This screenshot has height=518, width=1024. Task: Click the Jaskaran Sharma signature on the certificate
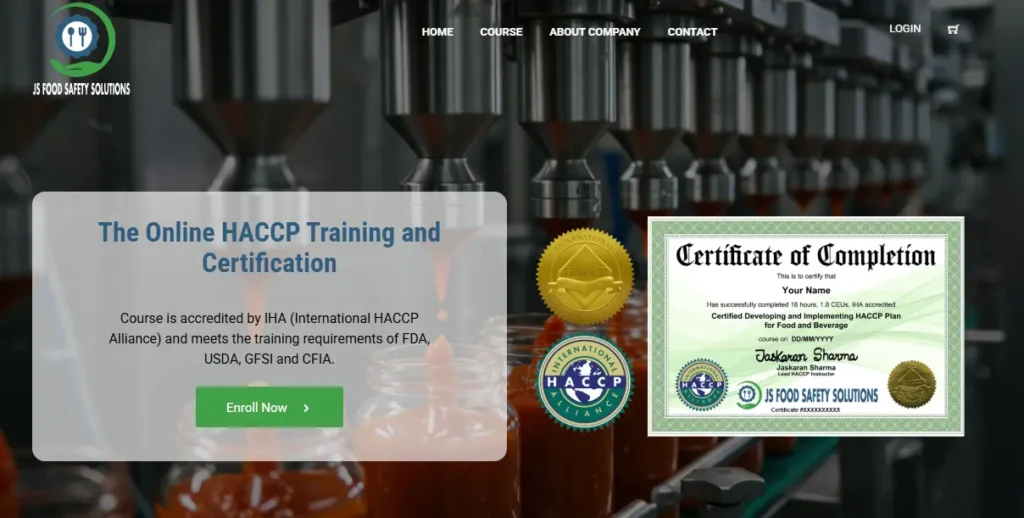805,355
